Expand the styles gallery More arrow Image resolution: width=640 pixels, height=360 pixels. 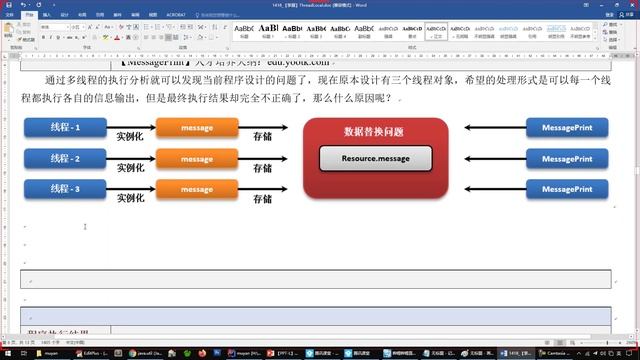pyautogui.click(x=595, y=39)
